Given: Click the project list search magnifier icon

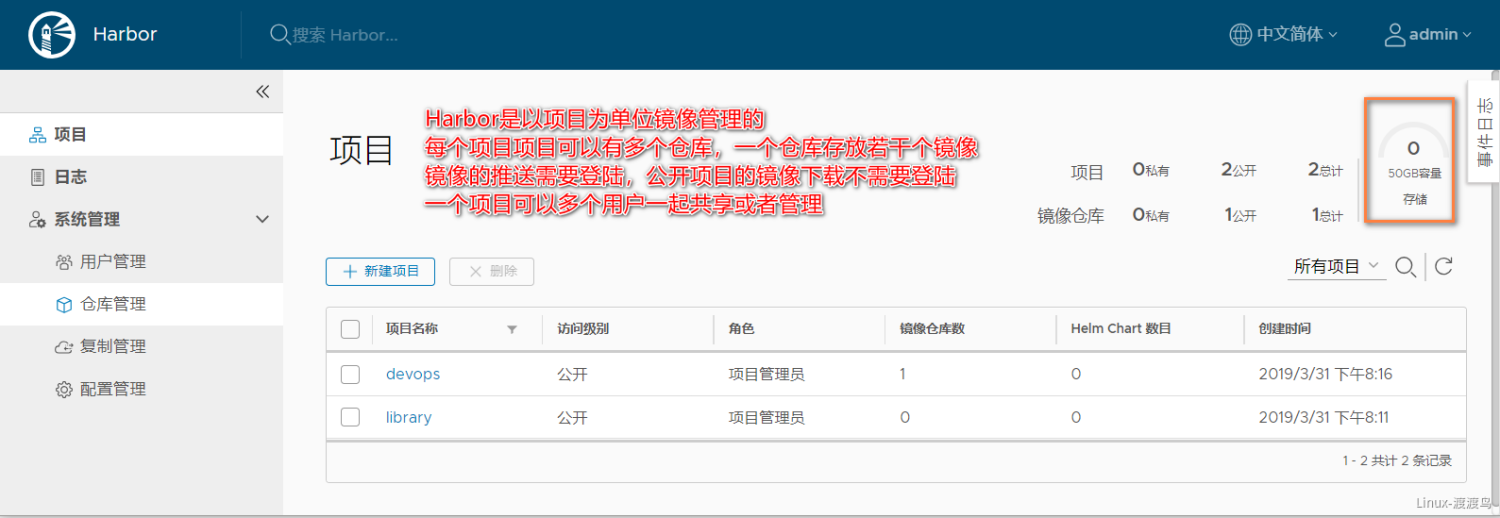Looking at the screenshot, I should click(x=1405, y=266).
